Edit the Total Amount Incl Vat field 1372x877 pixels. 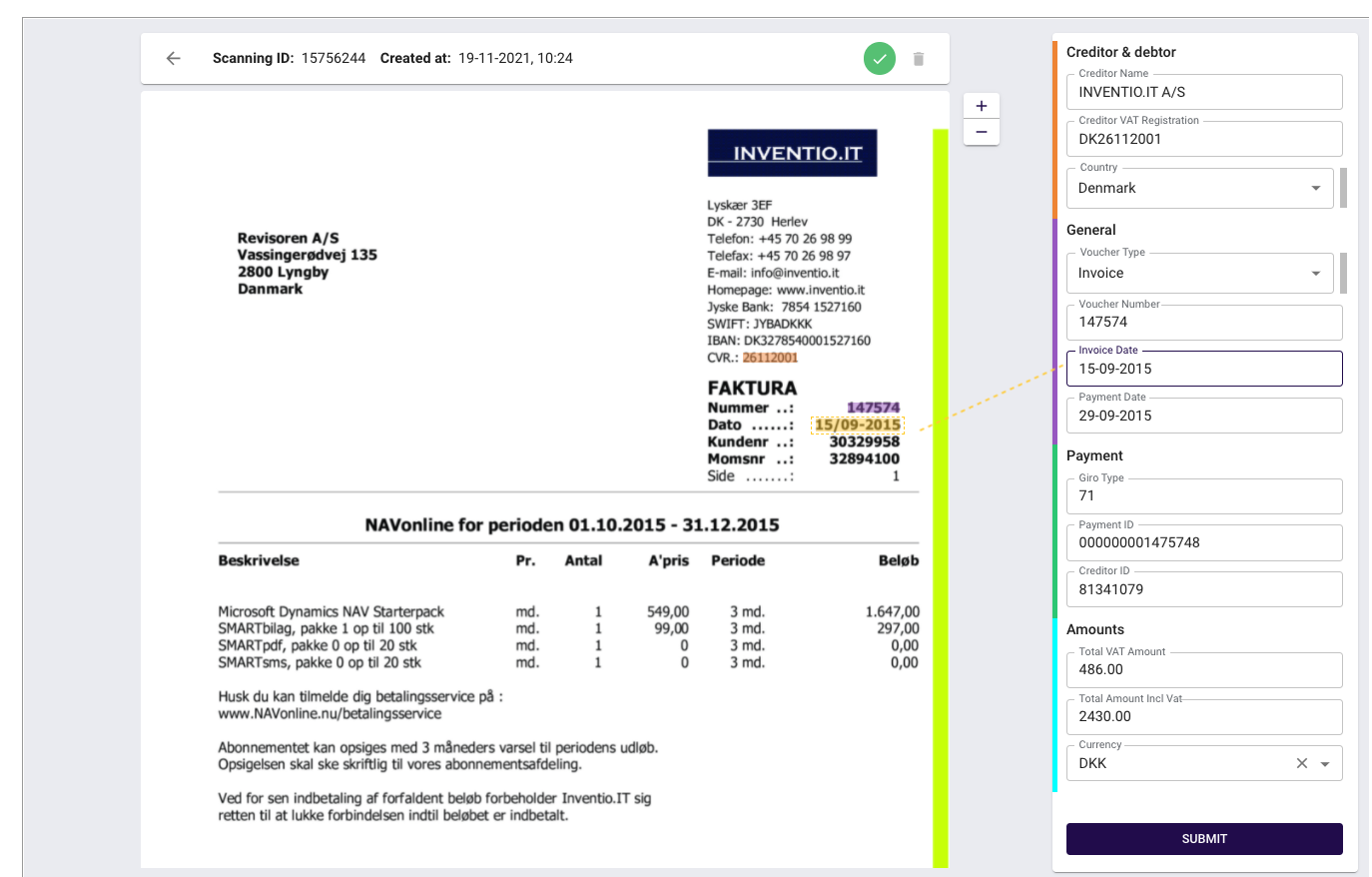point(1204,716)
